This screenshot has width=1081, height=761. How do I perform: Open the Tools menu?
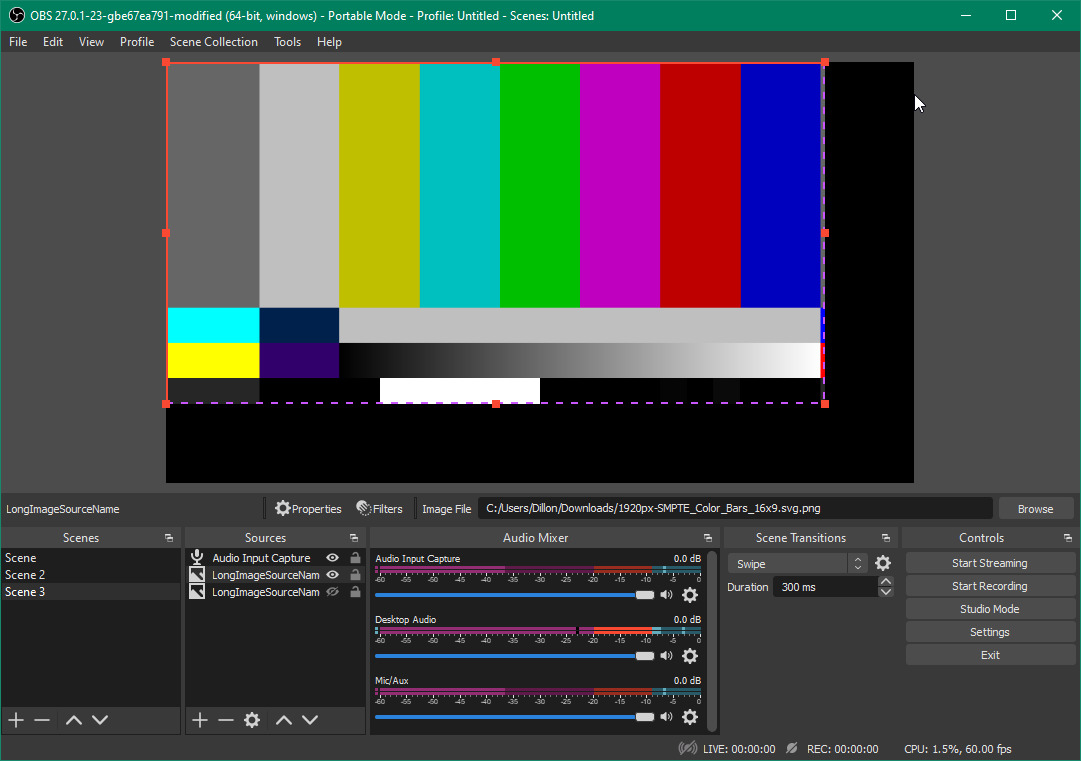tap(287, 42)
